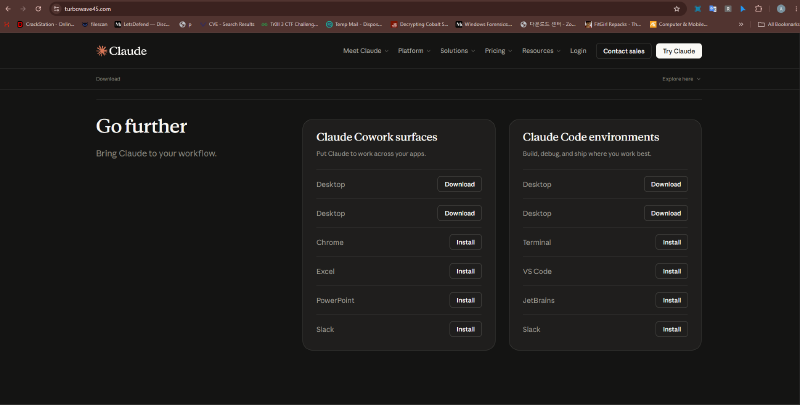Open the CVE - Search Results bookmark
The height and width of the screenshot is (405, 800).
227,24
